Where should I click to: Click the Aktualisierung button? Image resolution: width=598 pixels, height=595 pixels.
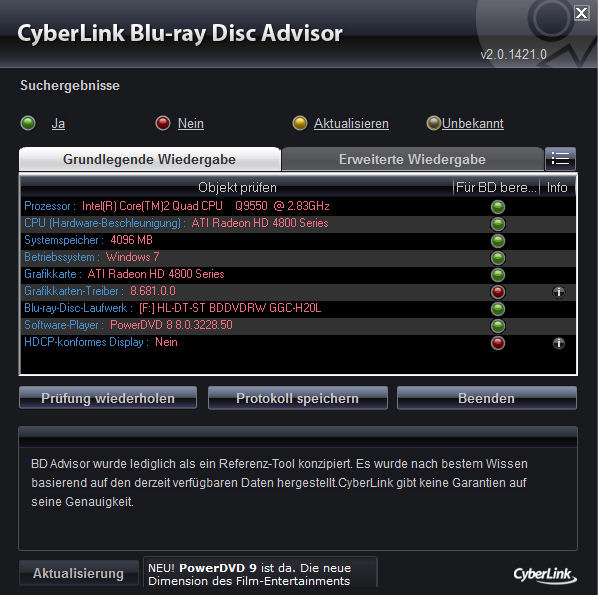point(79,573)
